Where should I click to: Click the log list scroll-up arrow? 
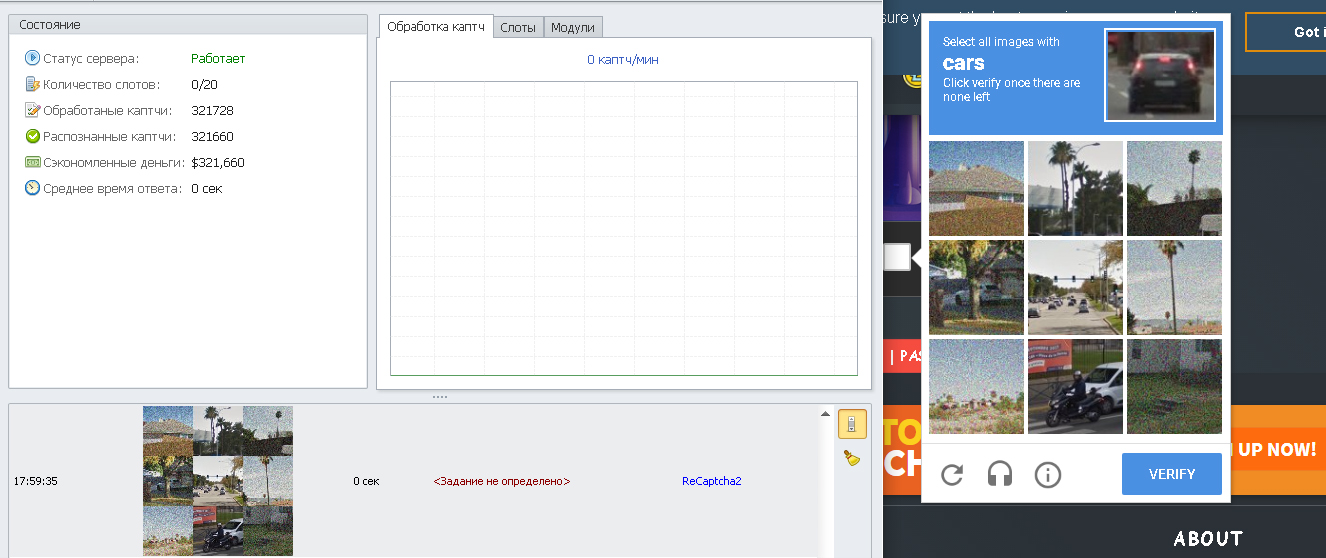tap(825, 413)
